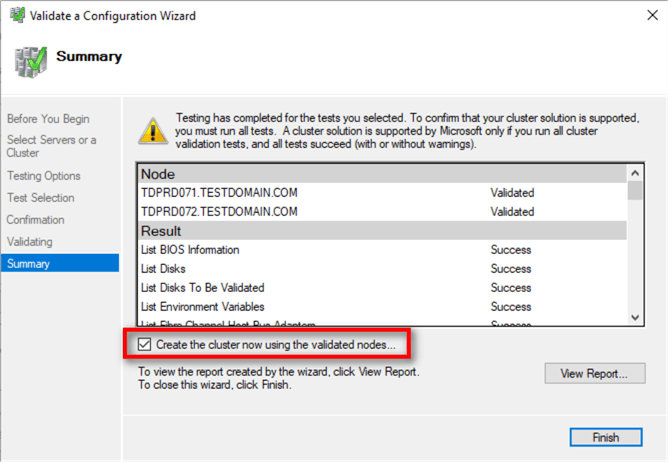Select the highlighted Summary step
This screenshot has width=668, height=462.
29,264
